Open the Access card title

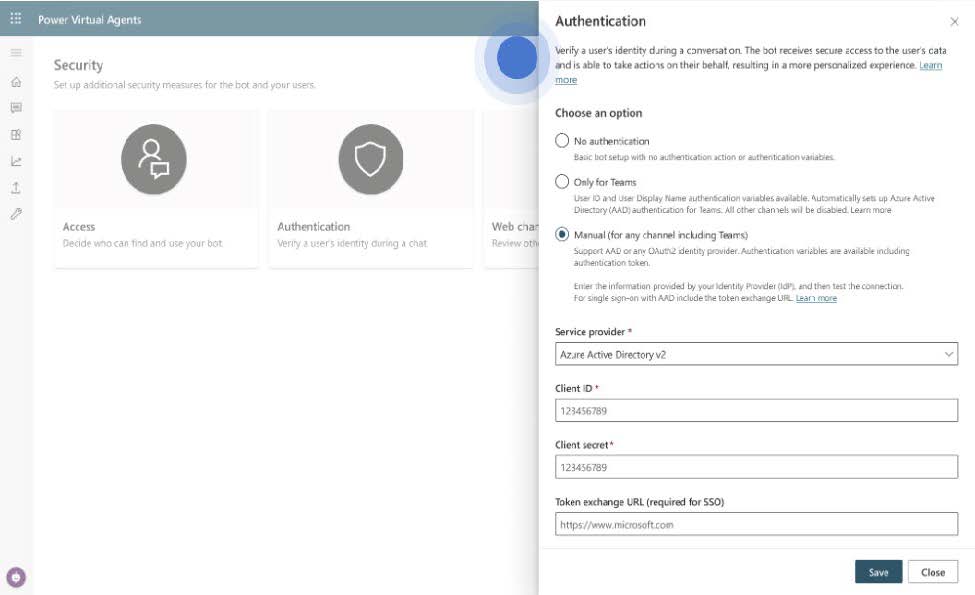79,227
